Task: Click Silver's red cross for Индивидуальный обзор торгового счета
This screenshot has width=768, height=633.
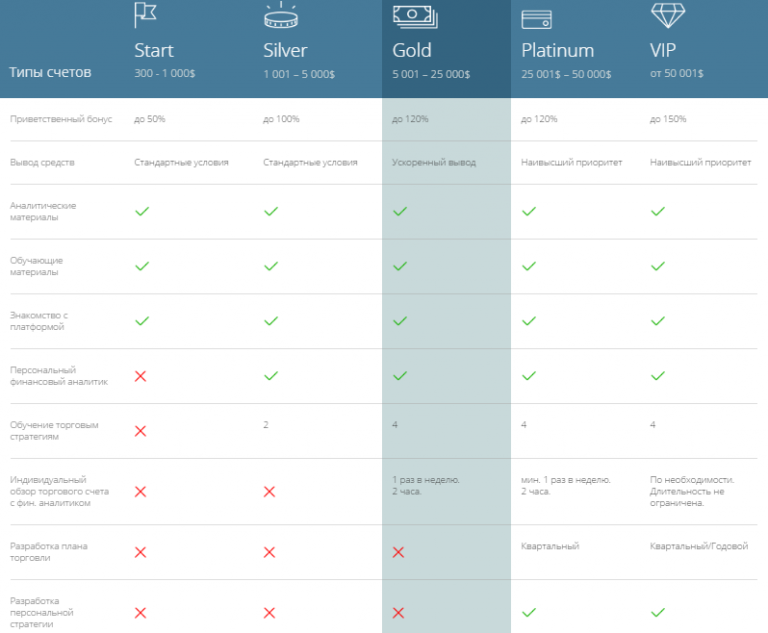Action: click(269, 492)
